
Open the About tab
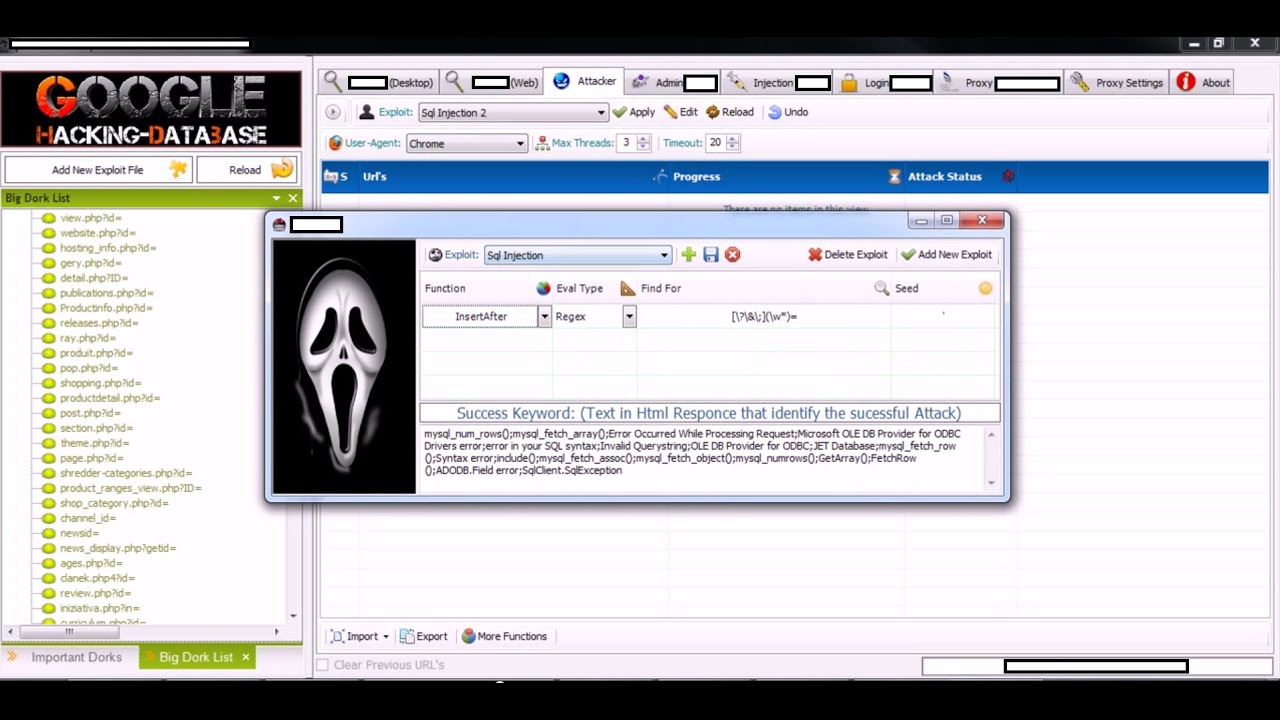pyautogui.click(x=1203, y=83)
